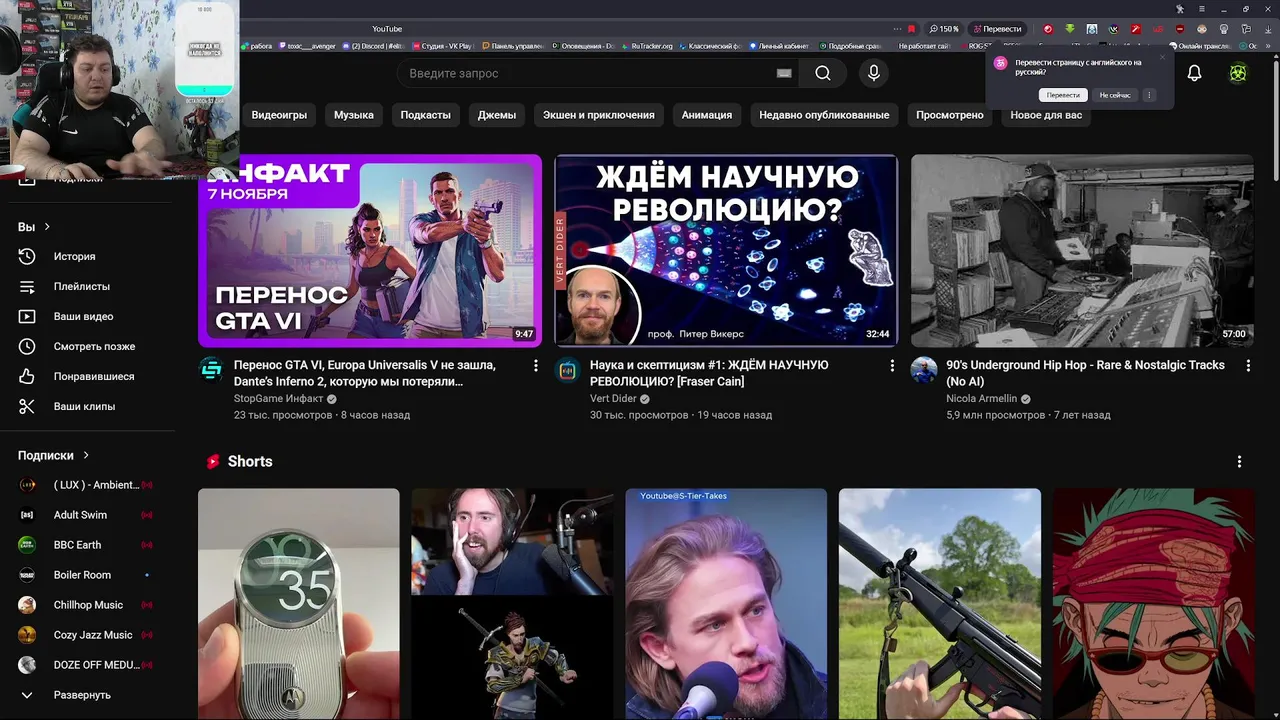Open the on-screen keyboard icon in search
The image size is (1280, 720).
tap(784, 73)
